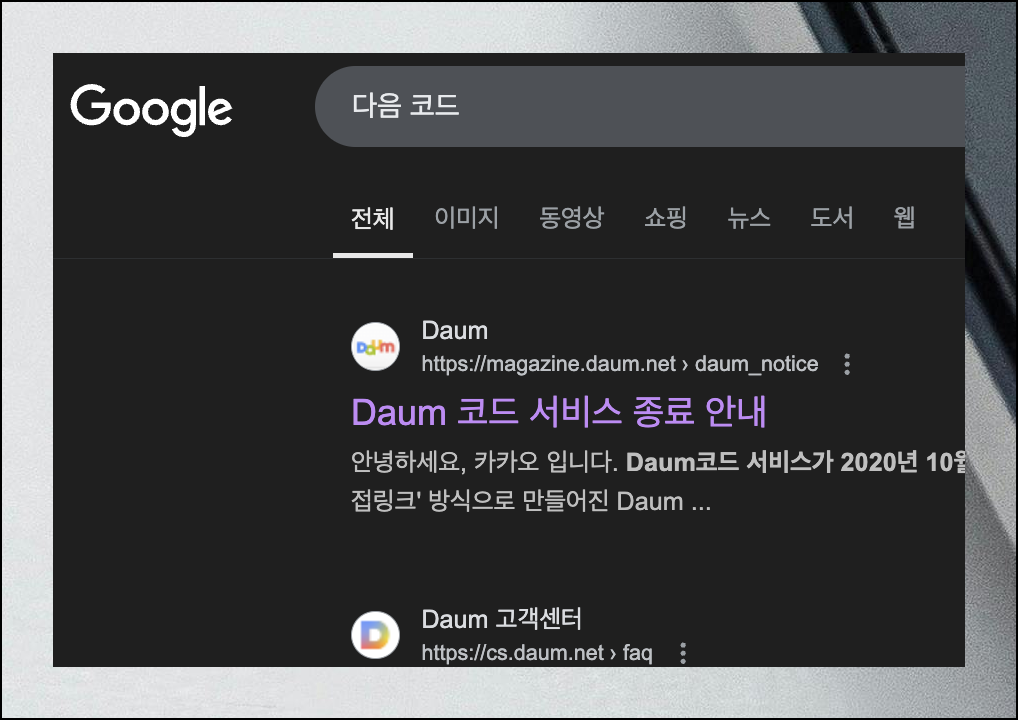Click the Daum 고객센터 site name
This screenshot has width=1018, height=720.
502,619
